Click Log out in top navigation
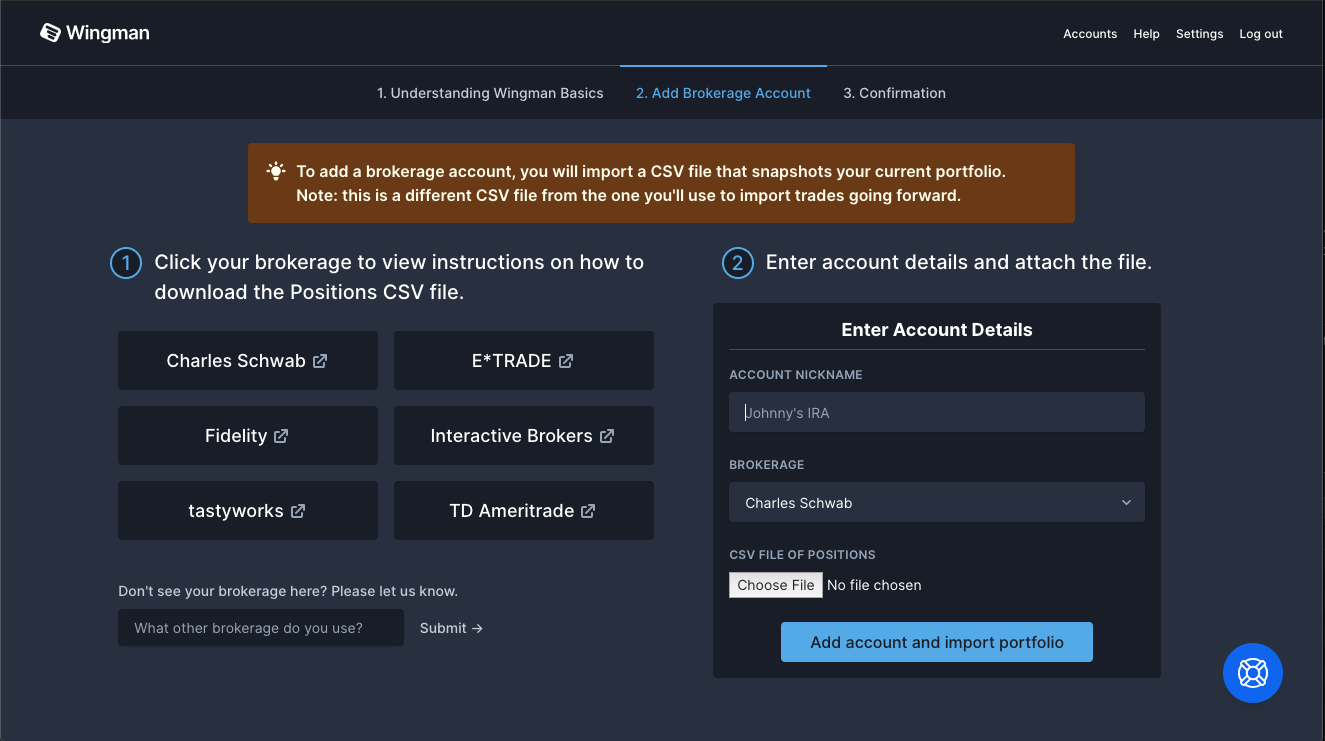 pyautogui.click(x=1261, y=34)
